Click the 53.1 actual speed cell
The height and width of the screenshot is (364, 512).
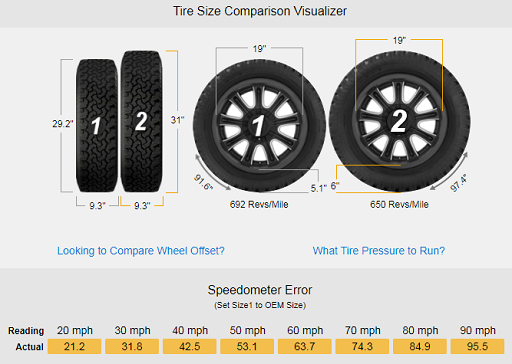coord(247,346)
